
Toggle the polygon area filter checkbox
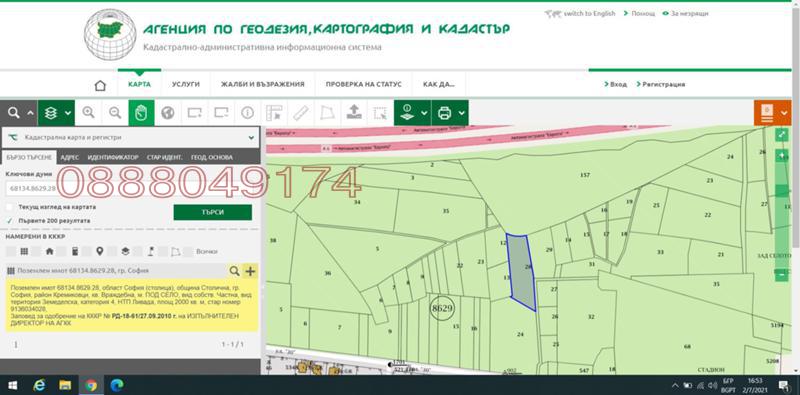(x=163, y=251)
